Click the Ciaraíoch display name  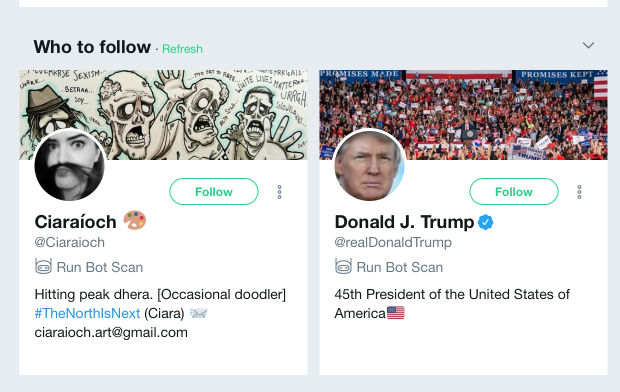[76, 222]
